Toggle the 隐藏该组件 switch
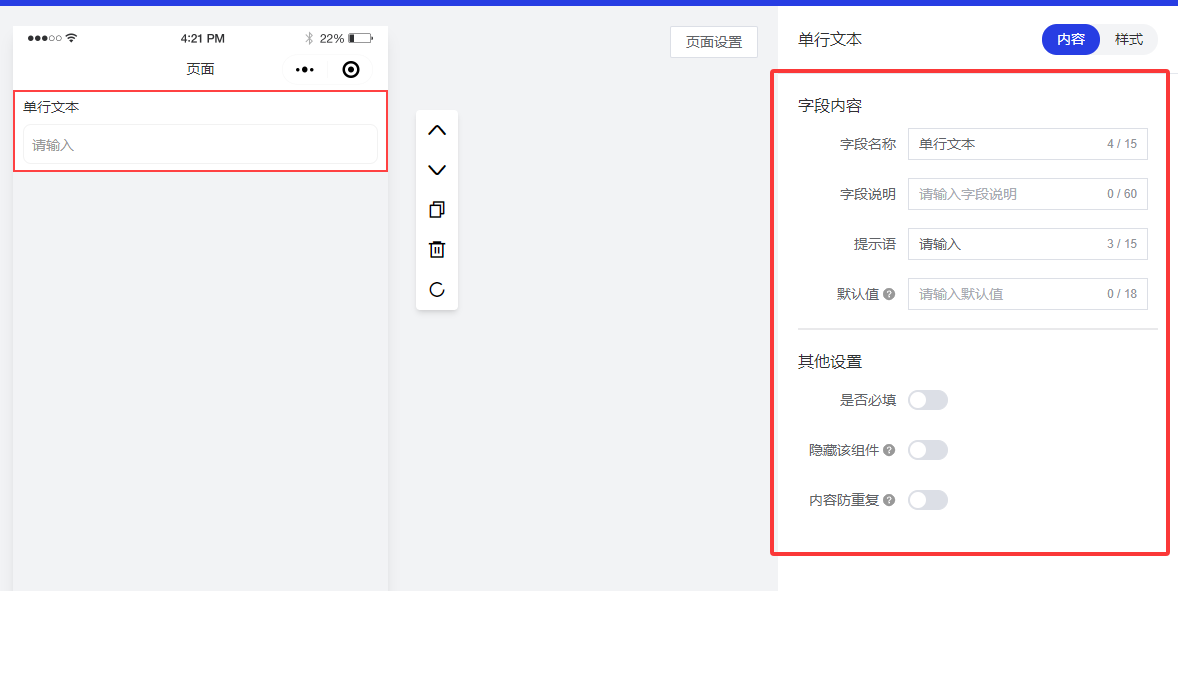 [x=927, y=450]
